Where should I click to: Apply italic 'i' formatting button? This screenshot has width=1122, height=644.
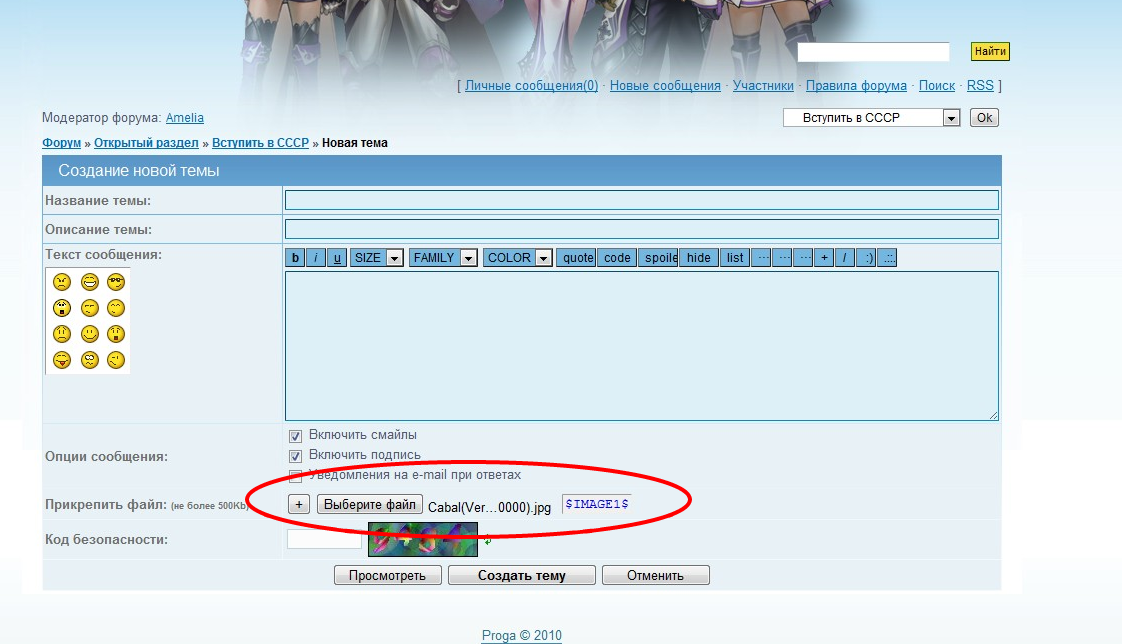coord(316,258)
